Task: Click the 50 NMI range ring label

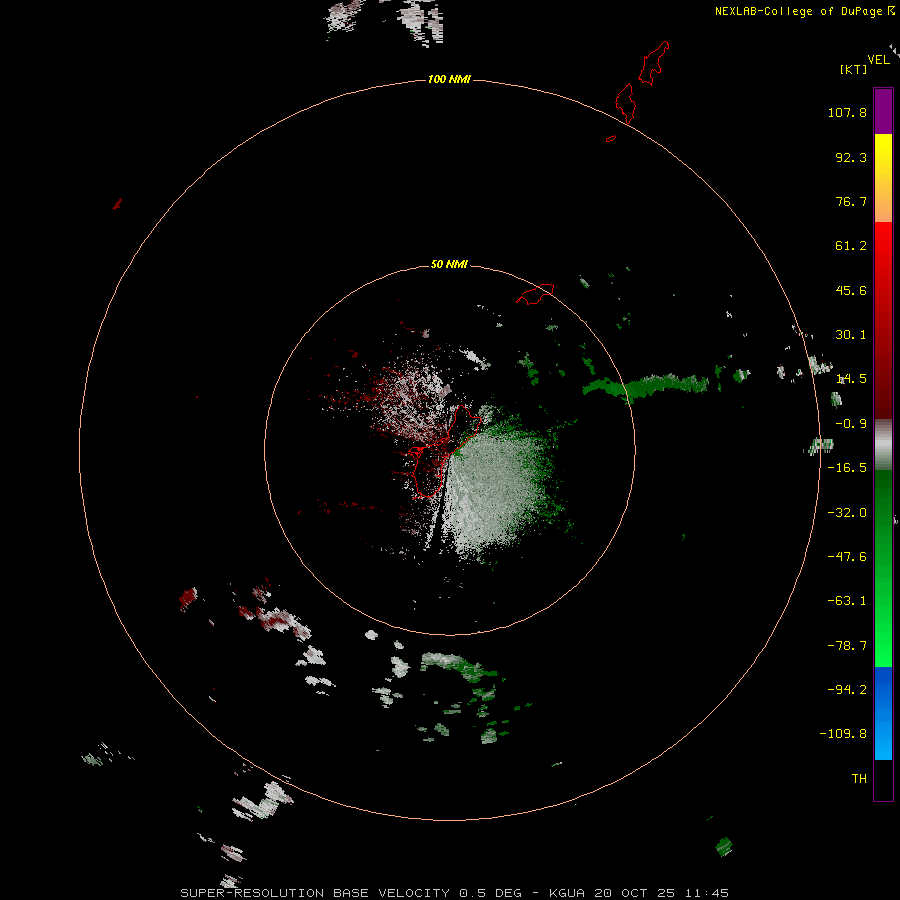Action: pos(449,264)
